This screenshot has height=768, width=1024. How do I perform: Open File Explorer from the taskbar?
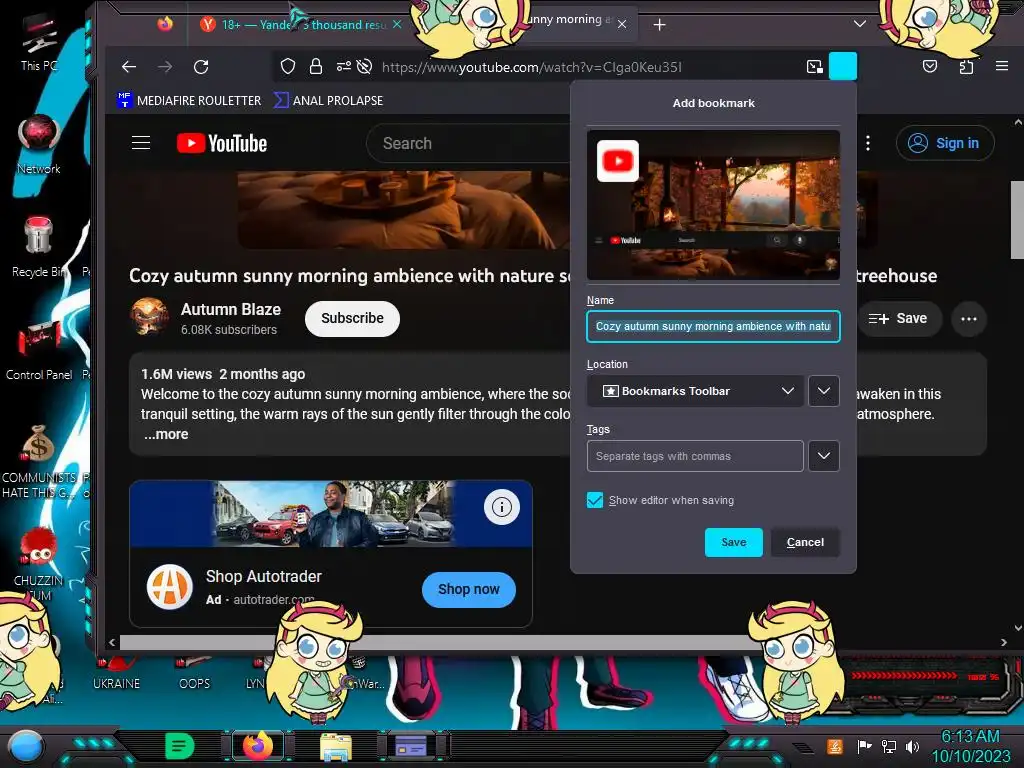pyautogui.click(x=336, y=746)
